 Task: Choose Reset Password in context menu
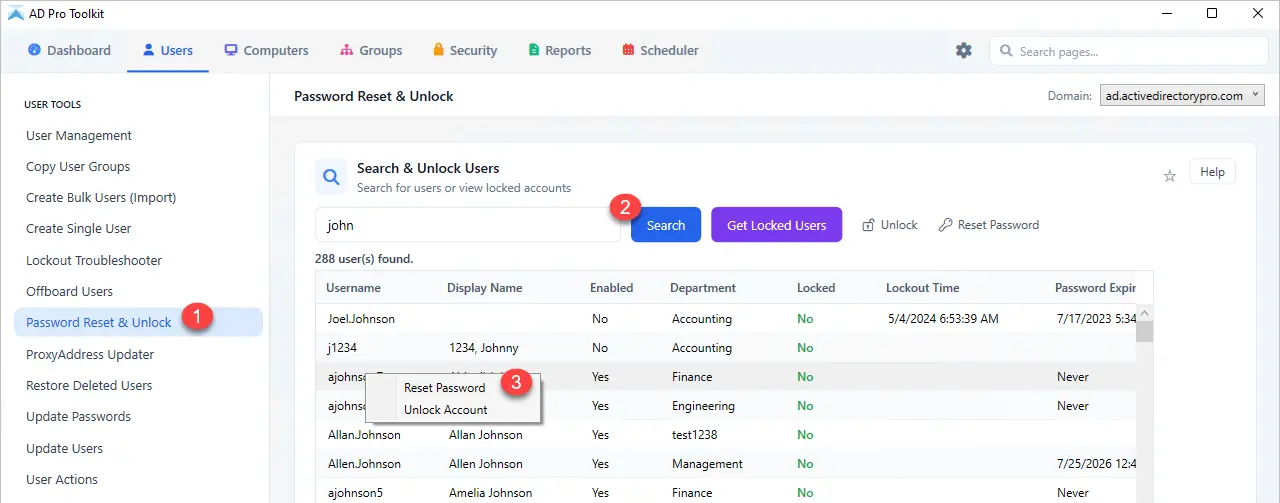point(444,388)
